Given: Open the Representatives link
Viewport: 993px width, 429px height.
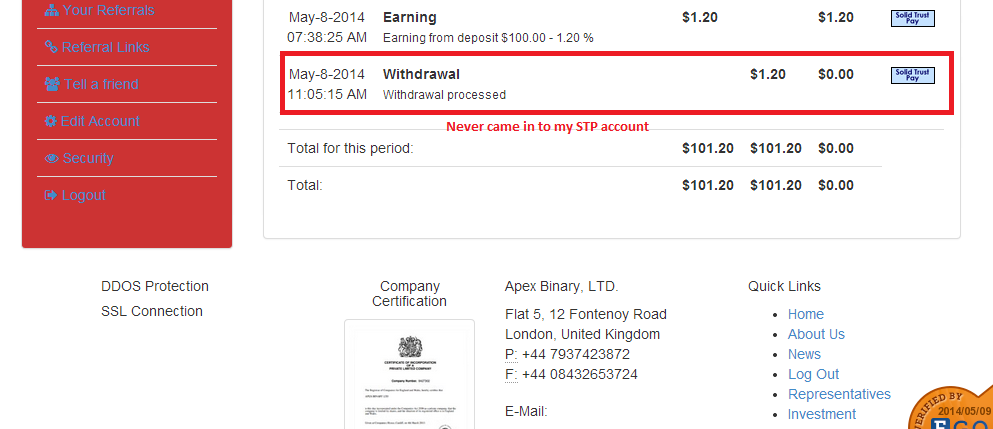Looking at the screenshot, I should click(x=839, y=394).
